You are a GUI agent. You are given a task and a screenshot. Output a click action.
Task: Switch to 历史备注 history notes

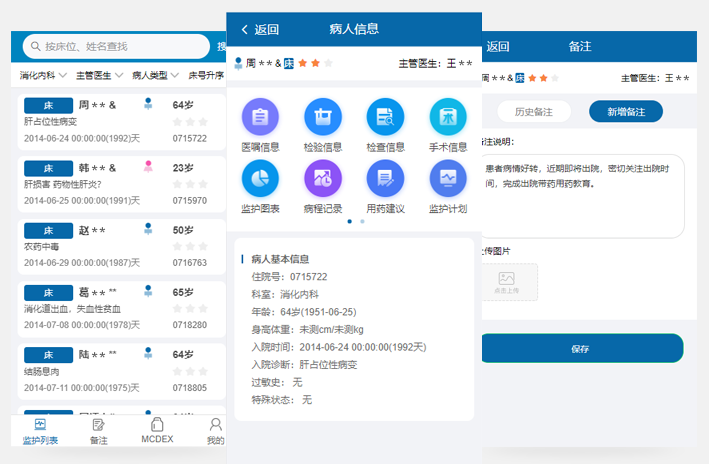[533, 112]
